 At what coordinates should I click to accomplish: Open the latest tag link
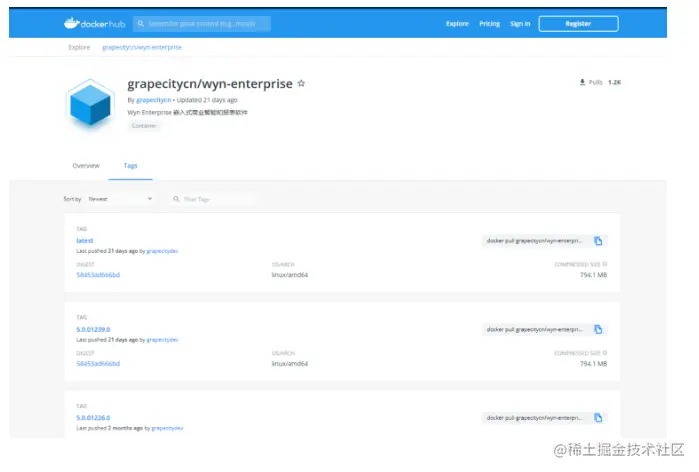(85, 241)
